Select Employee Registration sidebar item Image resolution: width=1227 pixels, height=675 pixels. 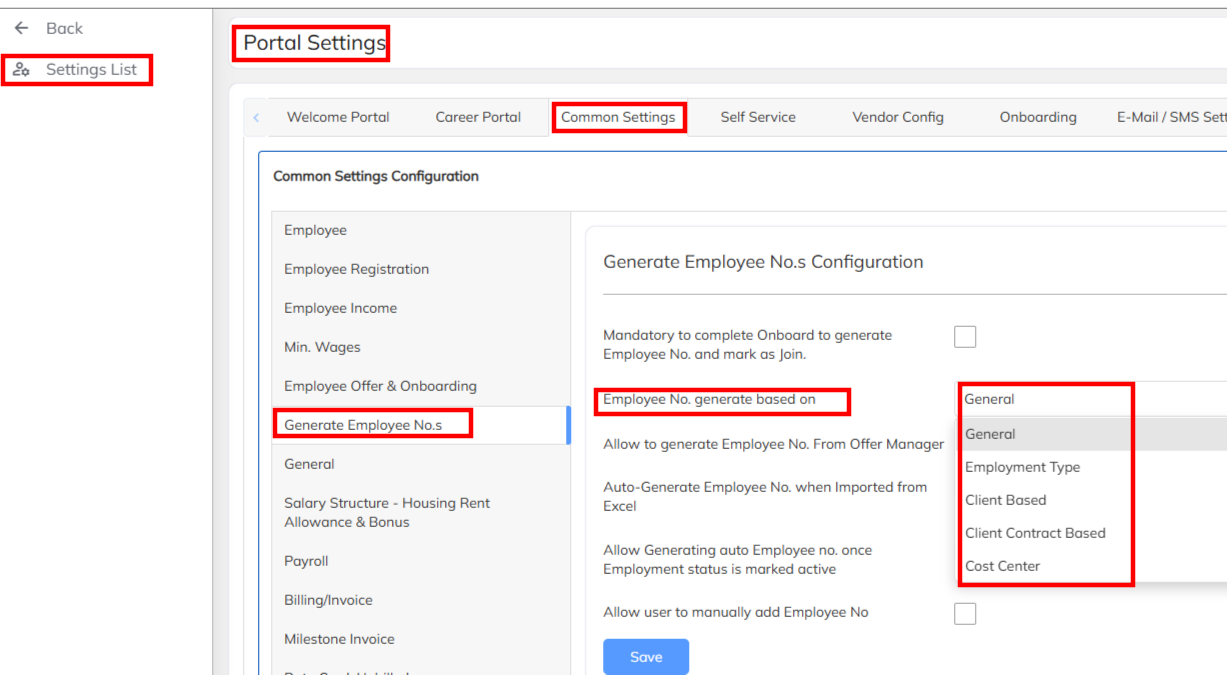356,269
